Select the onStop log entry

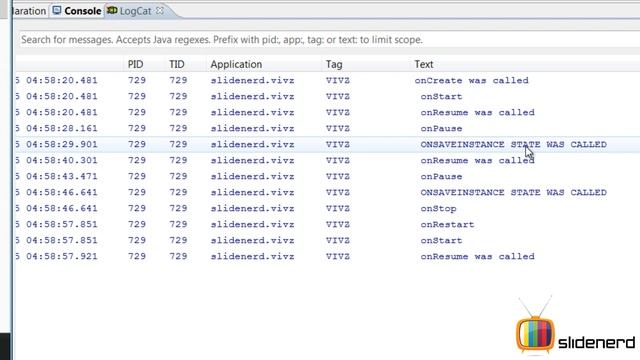pyautogui.click(x=328, y=208)
